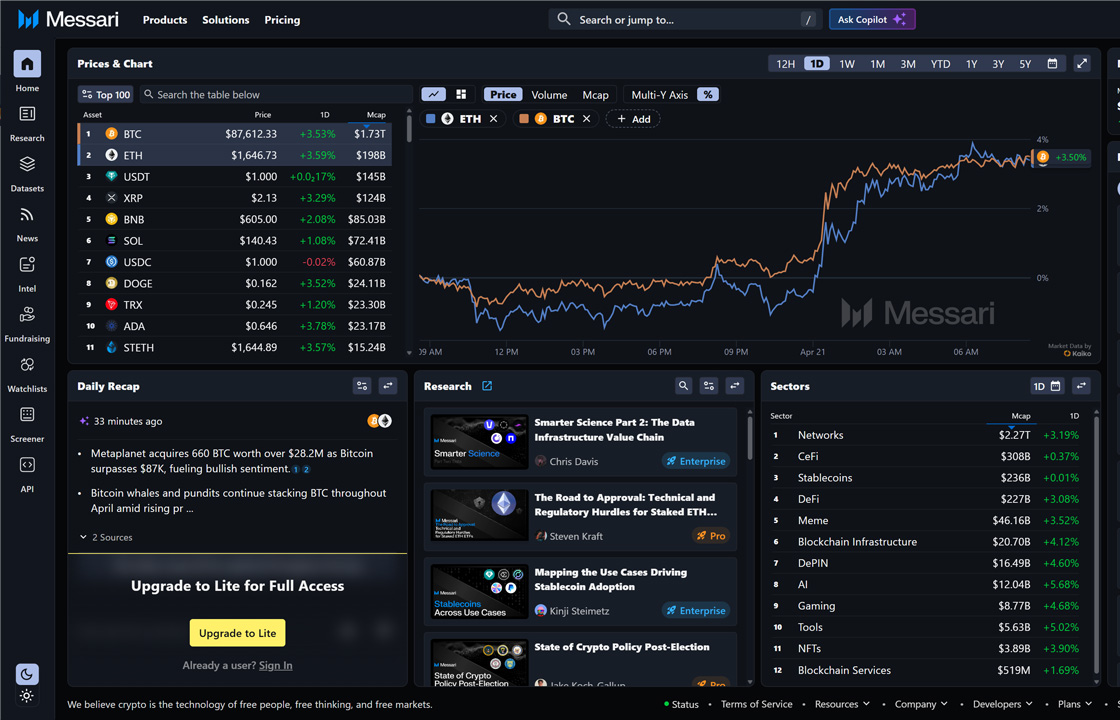Image resolution: width=1120 pixels, height=720 pixels.
Task: Click the Research panel swap widget icon
Action: [x=734, y=386]
